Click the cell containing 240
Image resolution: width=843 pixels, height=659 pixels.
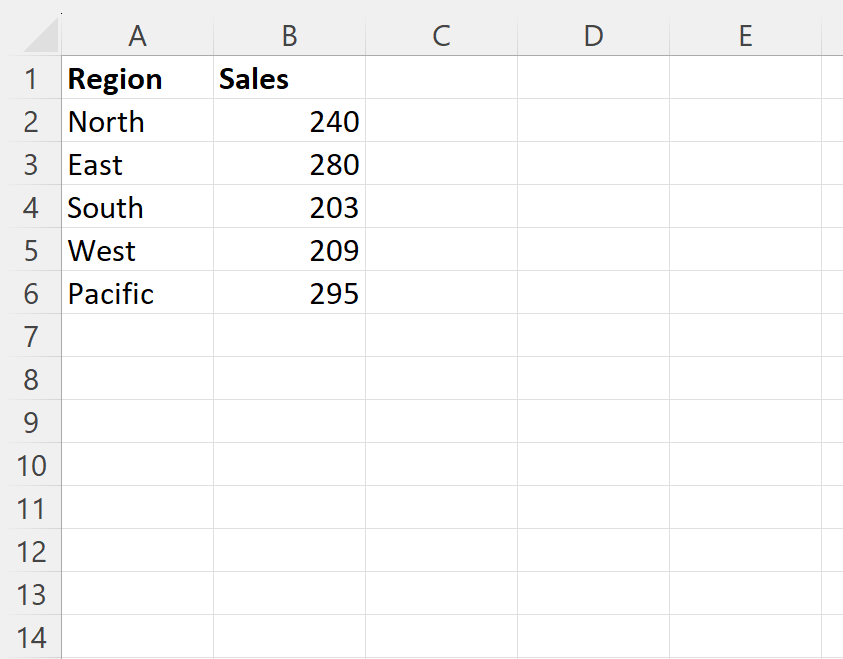coord(289,122)
